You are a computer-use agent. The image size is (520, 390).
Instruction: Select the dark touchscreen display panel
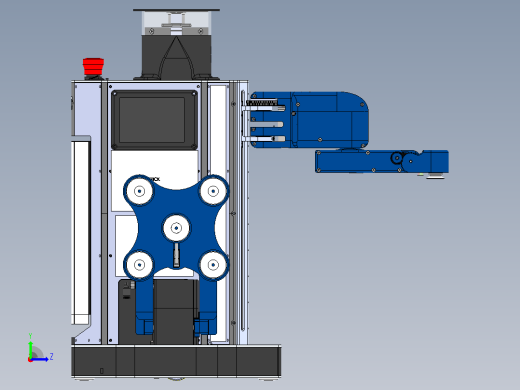[x=154, y=120]
